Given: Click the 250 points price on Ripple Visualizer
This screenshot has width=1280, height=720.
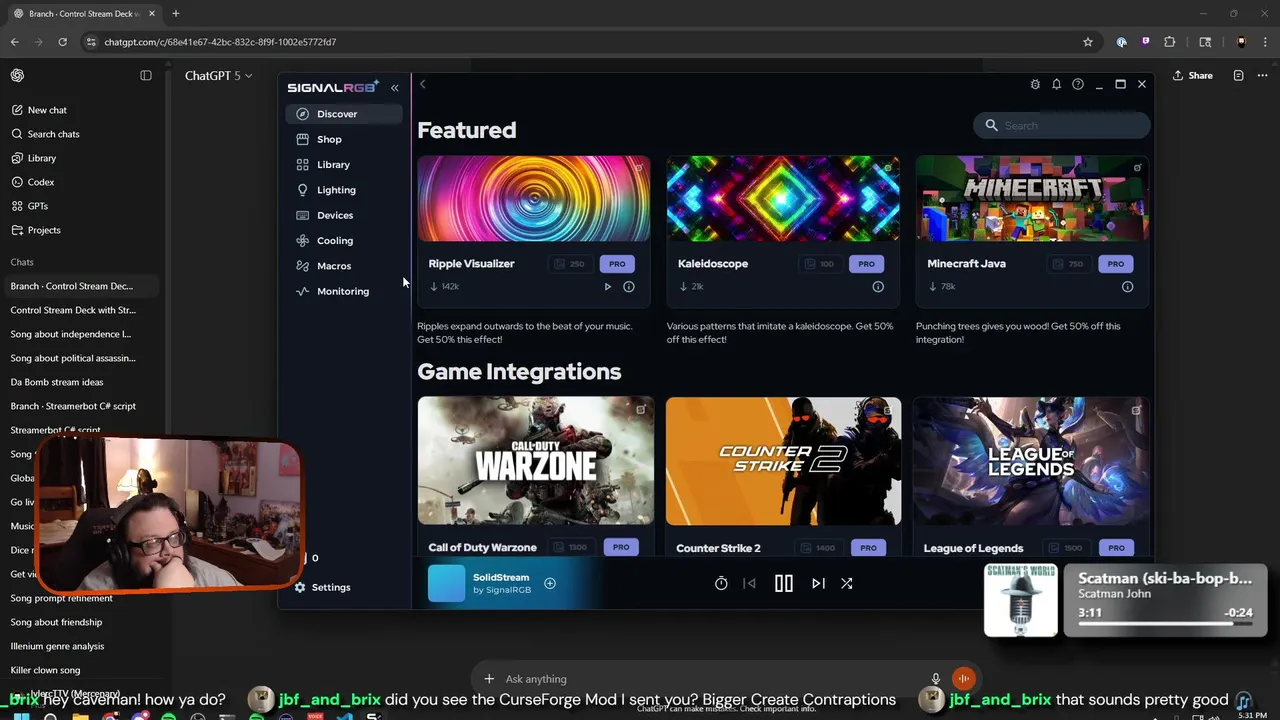Looking at the screenshot, I should click(570, 264).
